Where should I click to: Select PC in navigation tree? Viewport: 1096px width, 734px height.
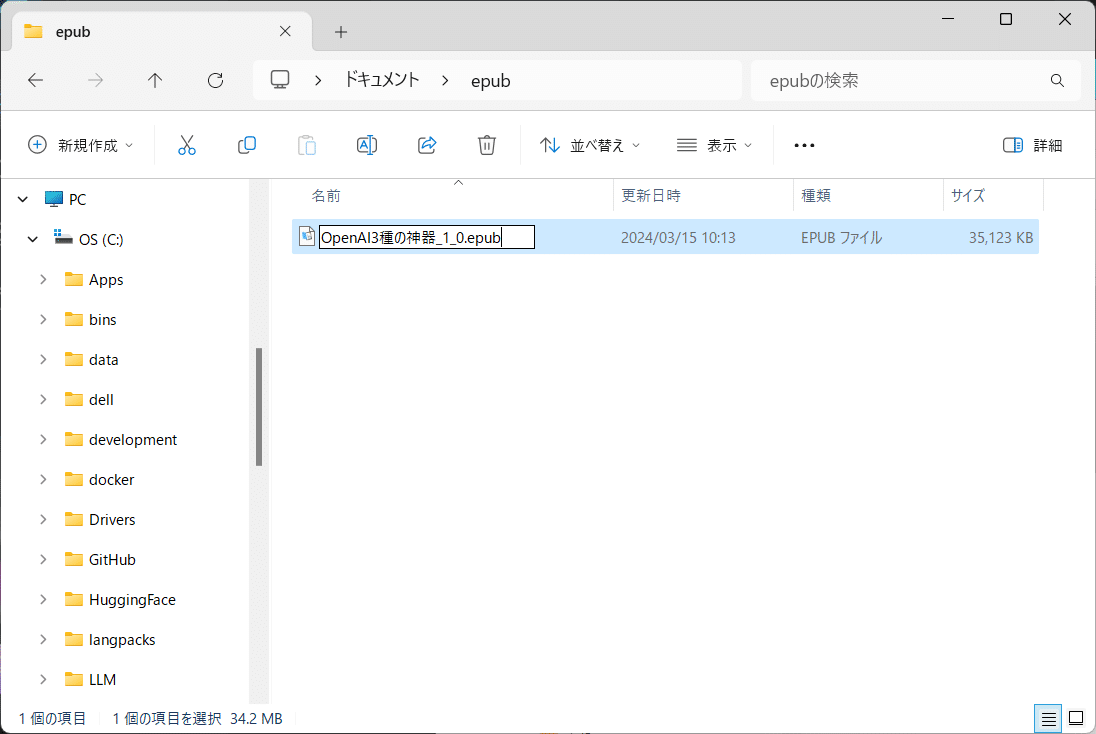click(65, 199)
